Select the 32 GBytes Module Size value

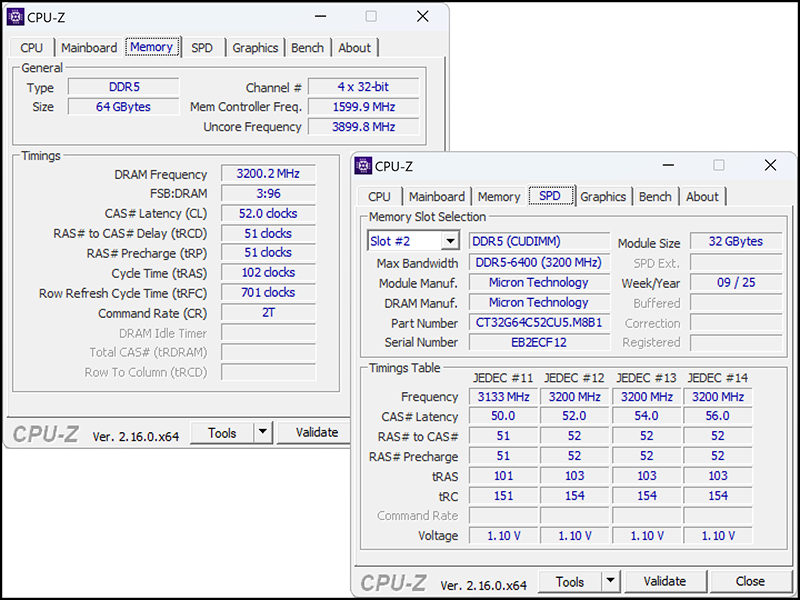tap(736, 241)
